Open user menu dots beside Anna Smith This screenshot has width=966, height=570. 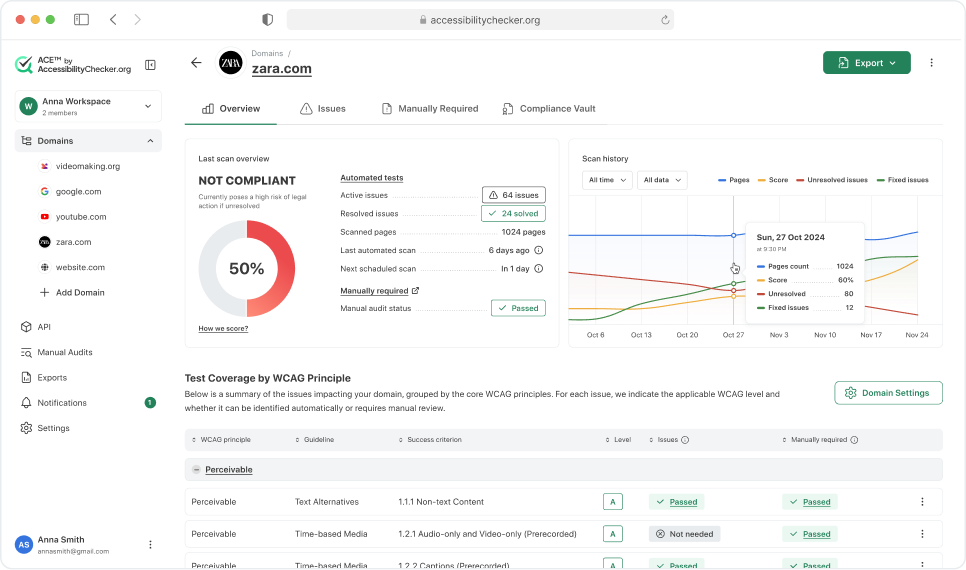150,545
